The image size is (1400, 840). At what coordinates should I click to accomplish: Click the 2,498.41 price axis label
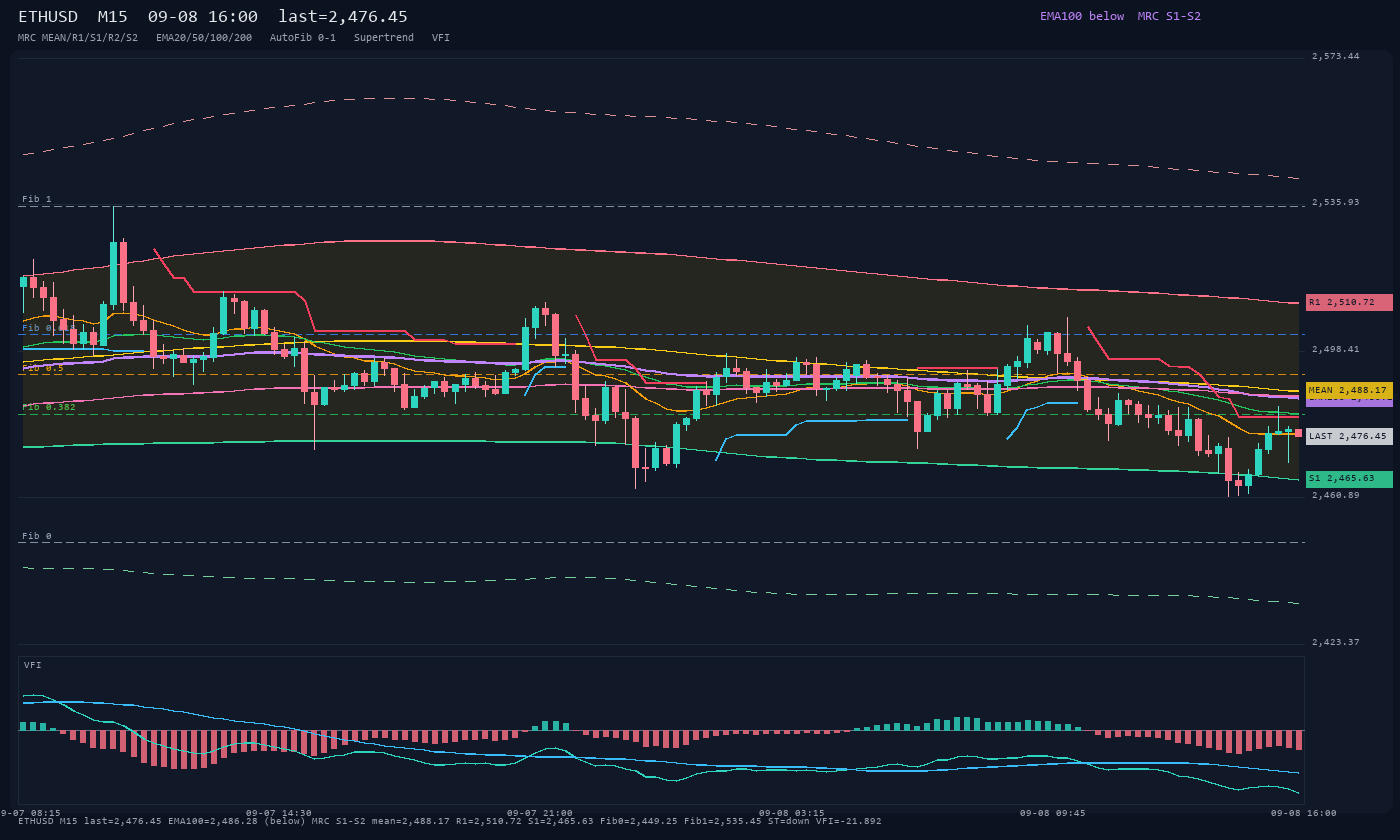tap(1336, 349)
